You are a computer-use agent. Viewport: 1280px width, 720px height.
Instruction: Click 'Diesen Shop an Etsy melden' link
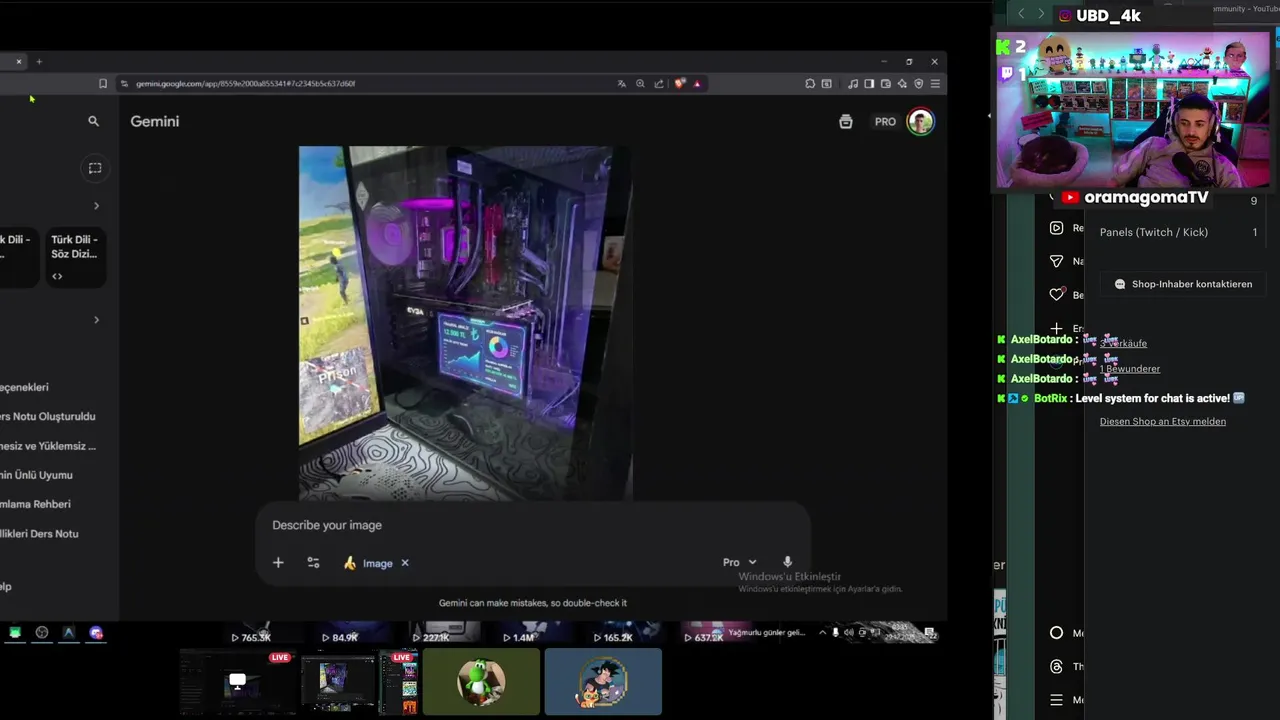(x=1163, y=422)
